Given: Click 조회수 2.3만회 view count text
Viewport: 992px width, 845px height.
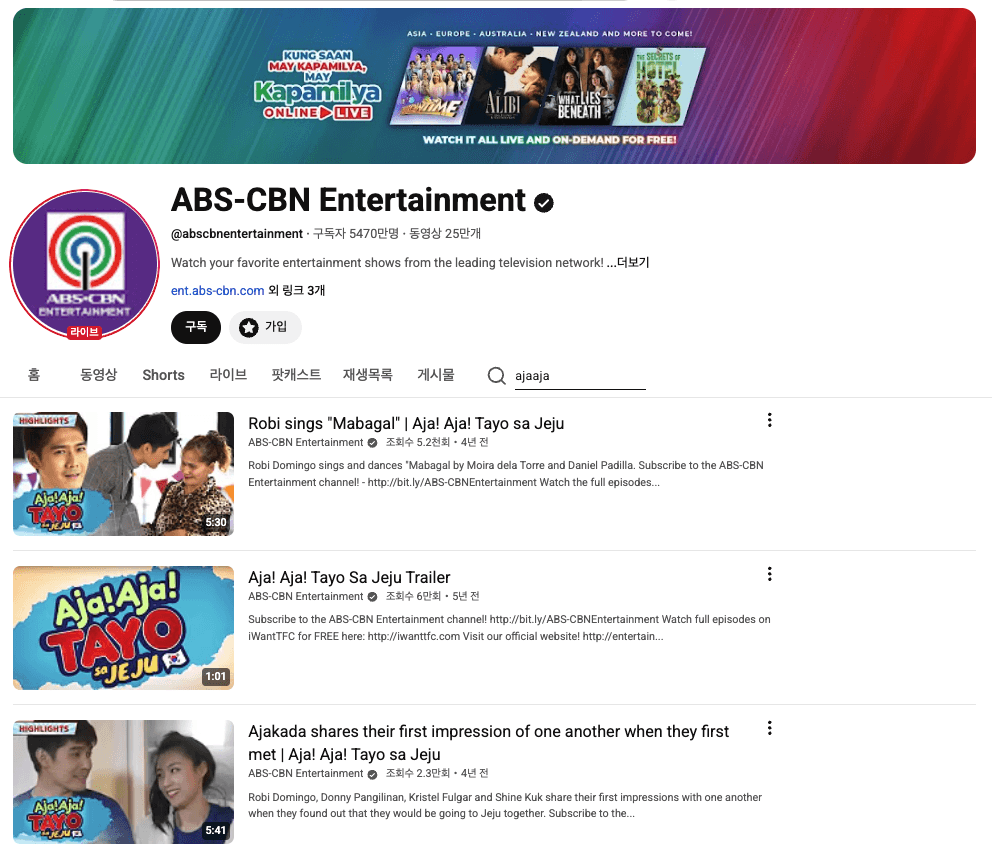Looking at the screenshot, I should point(418,773).
